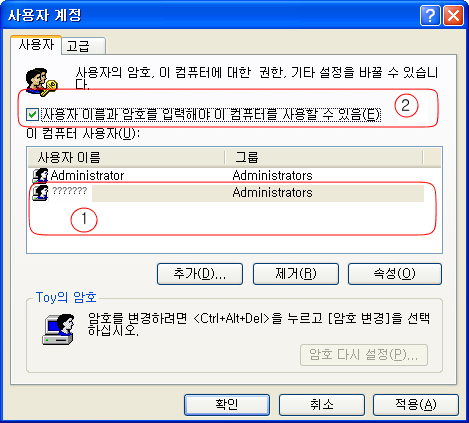Close the 사용자 계정 dialog
This screenshot has width=469, height=423.
coord(453,15)
